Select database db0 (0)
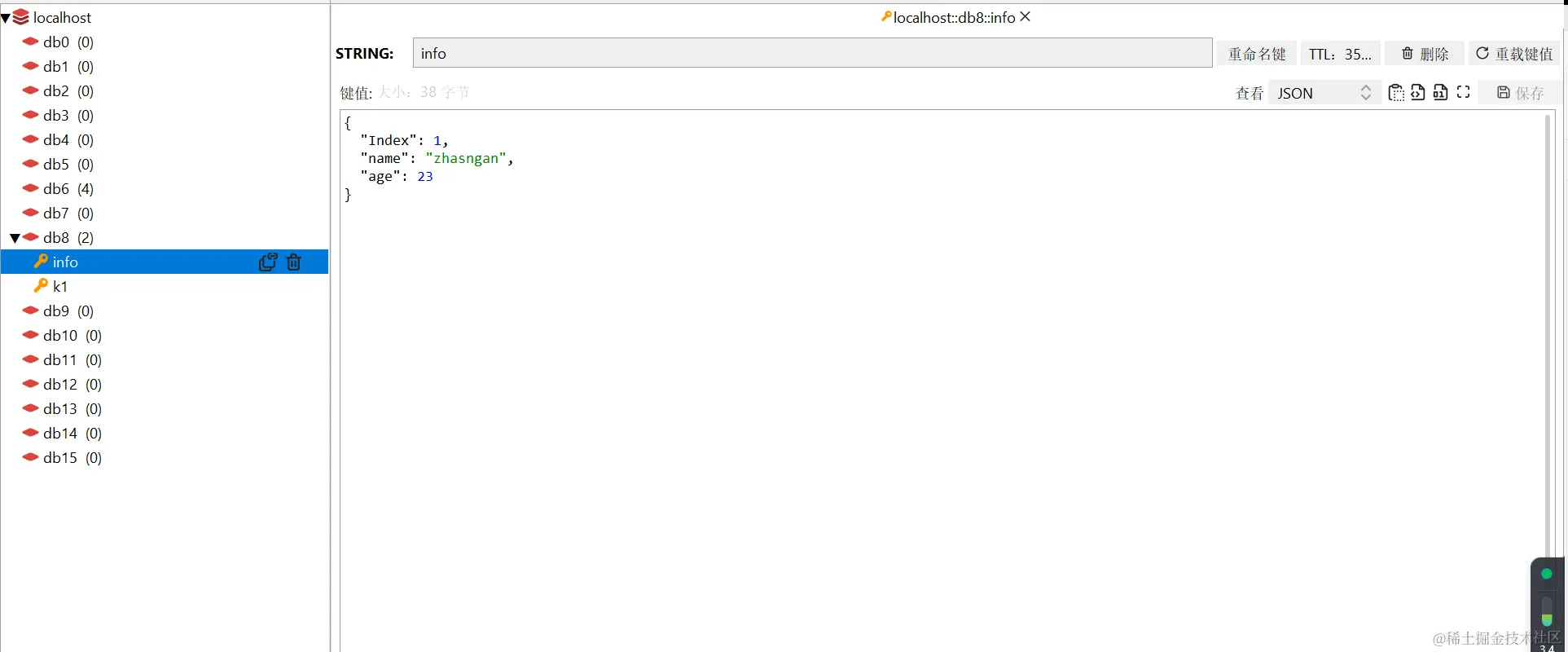1568x652 pixels. 68,42
